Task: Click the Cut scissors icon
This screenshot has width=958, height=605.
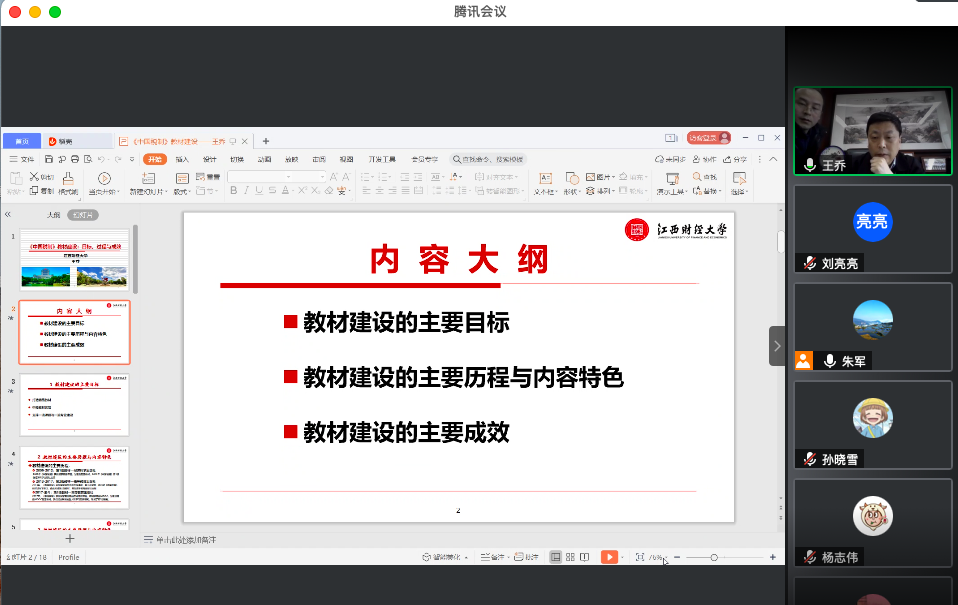Action: tap(34, 177)
